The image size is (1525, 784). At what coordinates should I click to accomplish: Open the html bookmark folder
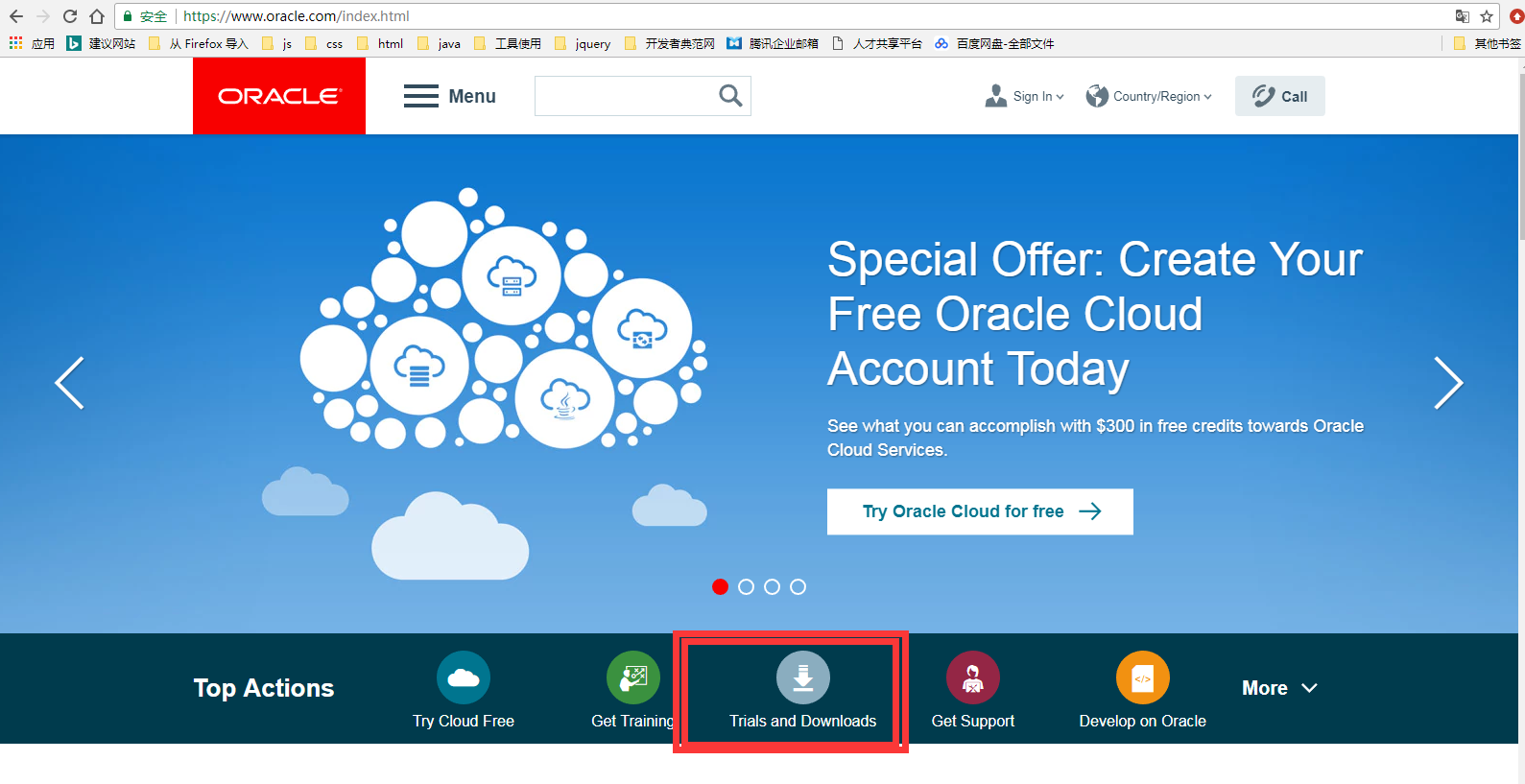coord(380,43)
